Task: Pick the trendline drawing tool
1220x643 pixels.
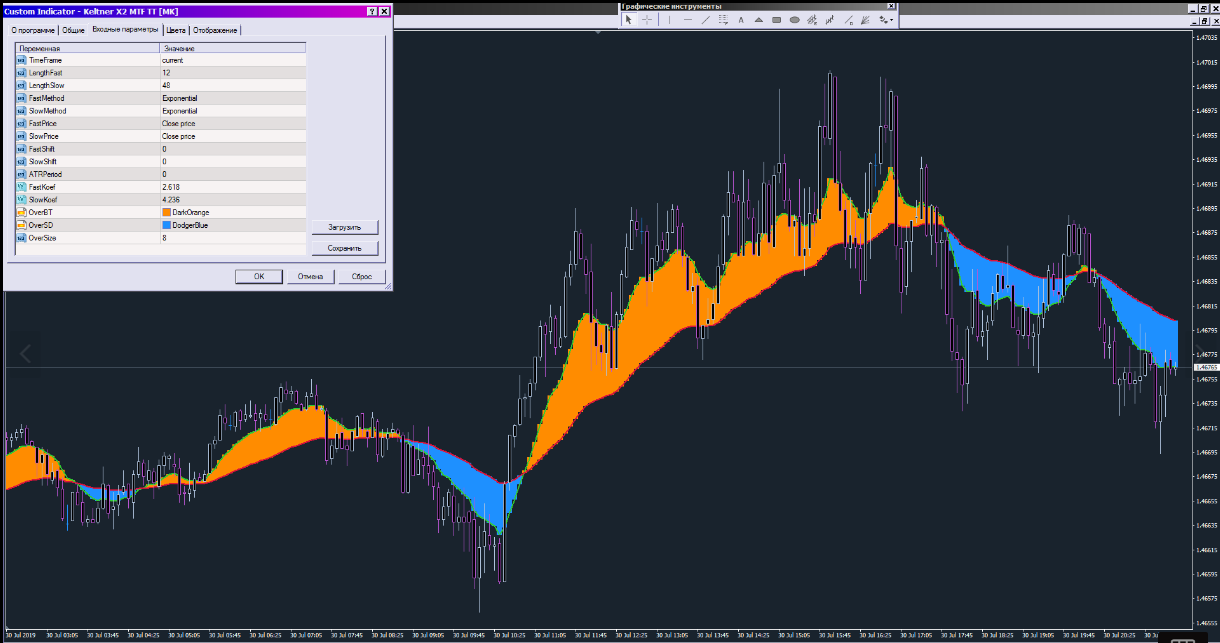Action: tap(706, 19)
